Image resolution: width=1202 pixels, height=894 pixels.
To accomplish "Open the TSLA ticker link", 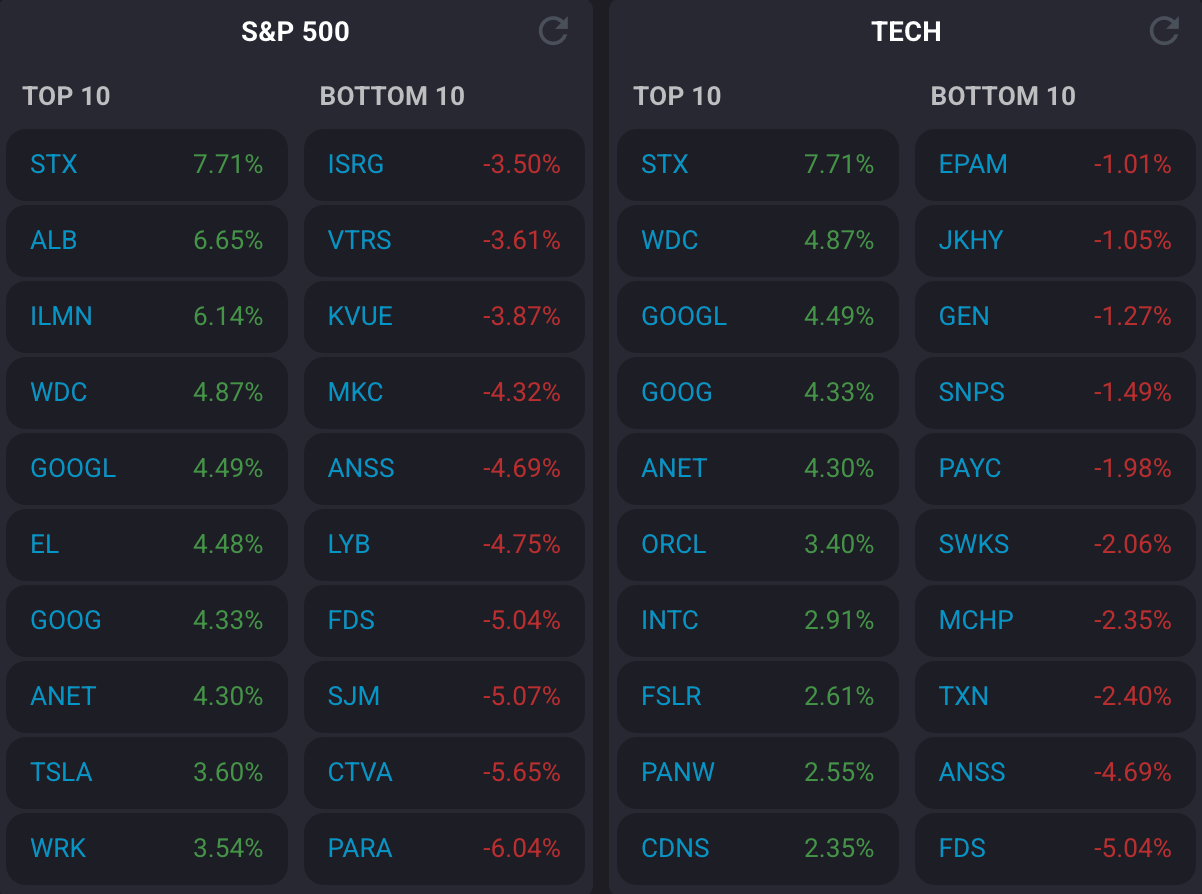I will coord(61,772).
